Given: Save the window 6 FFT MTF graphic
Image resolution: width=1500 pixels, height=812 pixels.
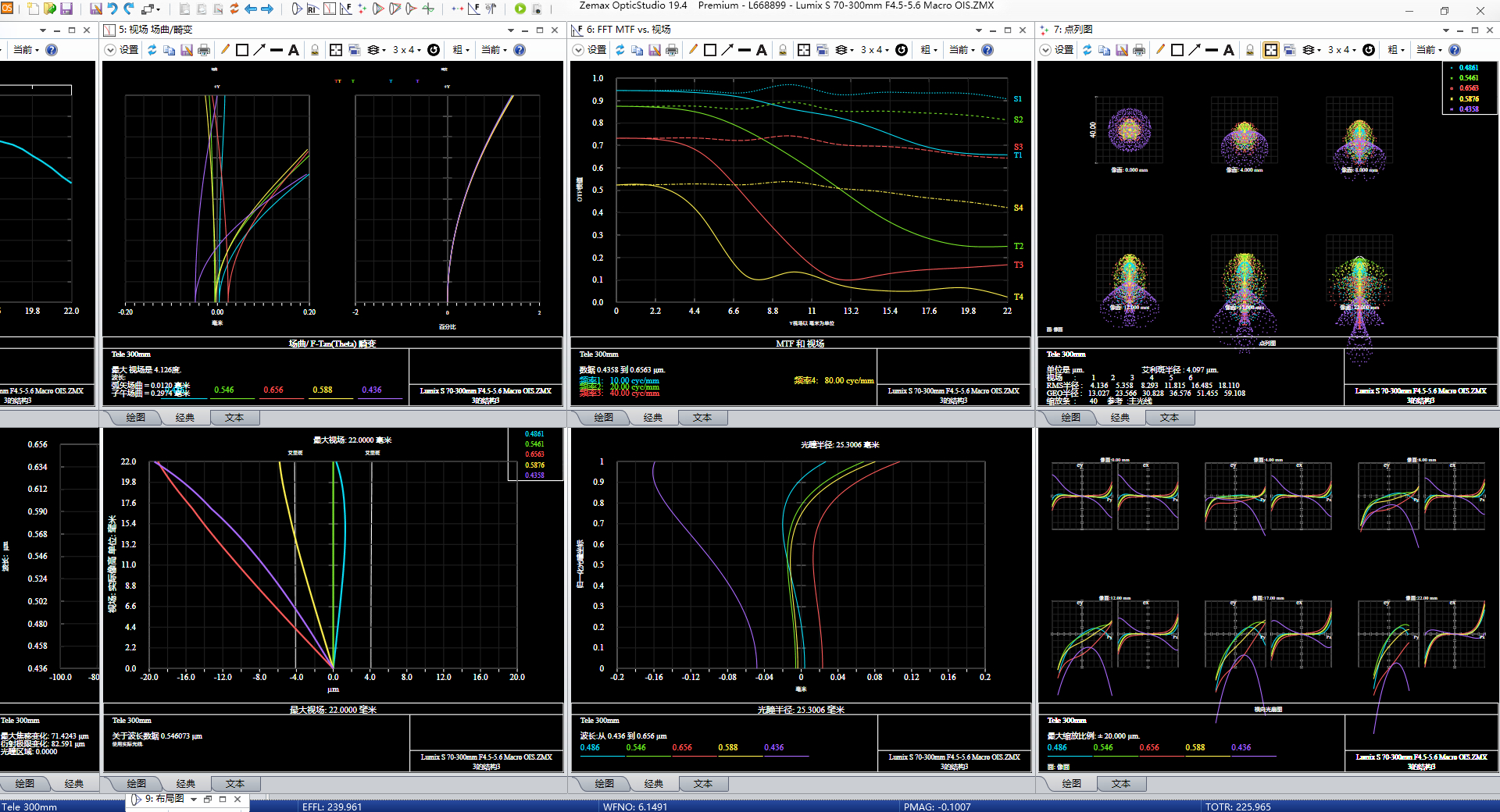Looking at the screenshot, I should (655, 50).
